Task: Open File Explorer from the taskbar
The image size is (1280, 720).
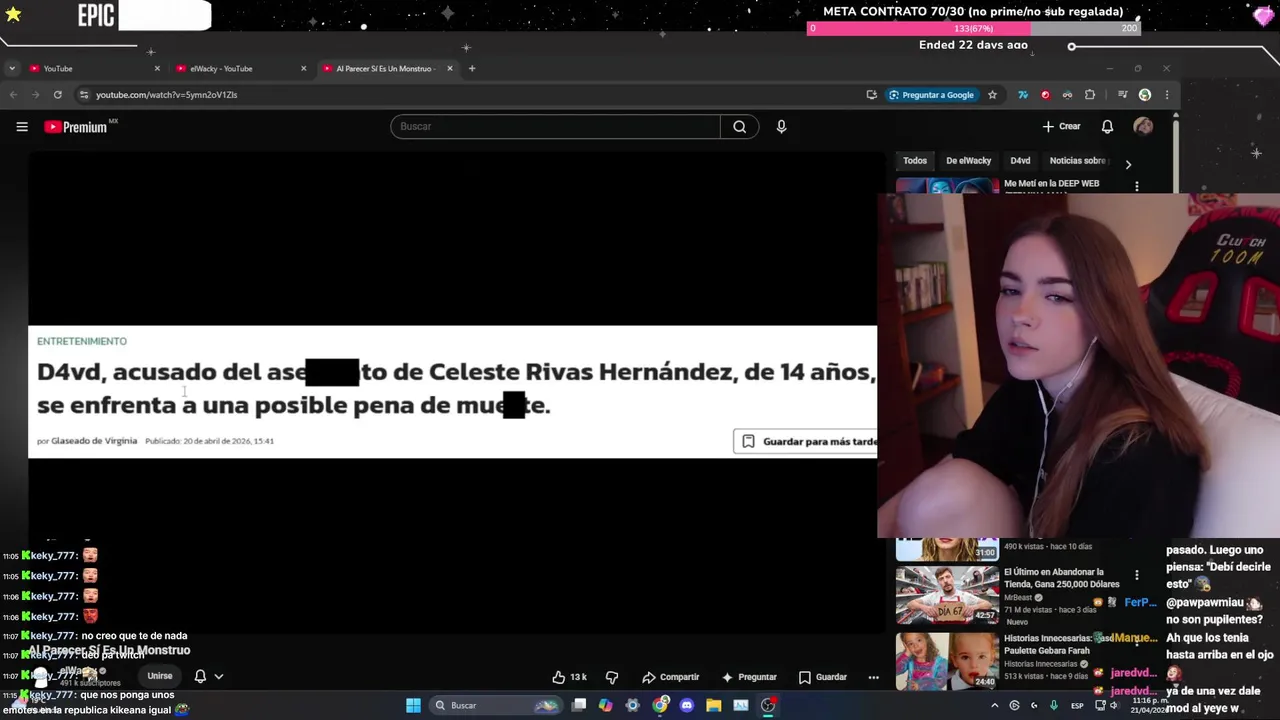Action: (x=713, y=705)
